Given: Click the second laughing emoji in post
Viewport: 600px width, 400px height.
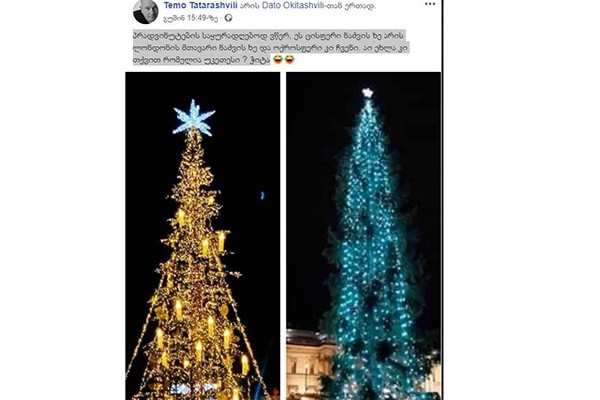Looking at the screenshot, I should click(290, 60).
